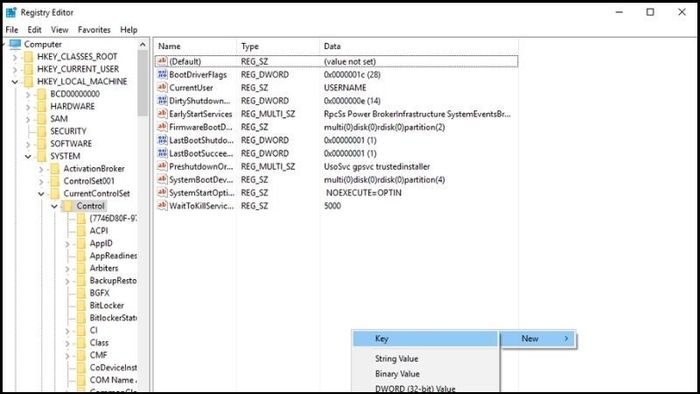Click the tree pane scroll up arrow
Screen dimensions: 700x394
(x=142, y=45)
